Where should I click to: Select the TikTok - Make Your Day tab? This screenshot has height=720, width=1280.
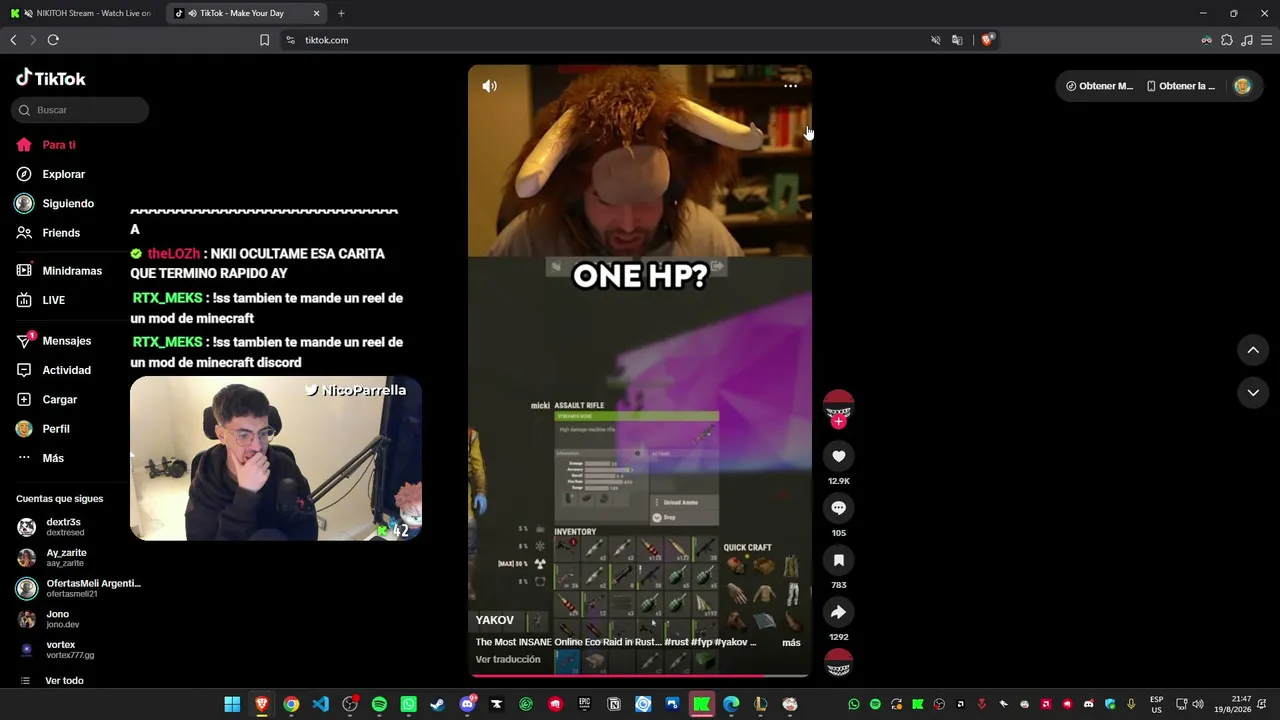click(246, 13)
